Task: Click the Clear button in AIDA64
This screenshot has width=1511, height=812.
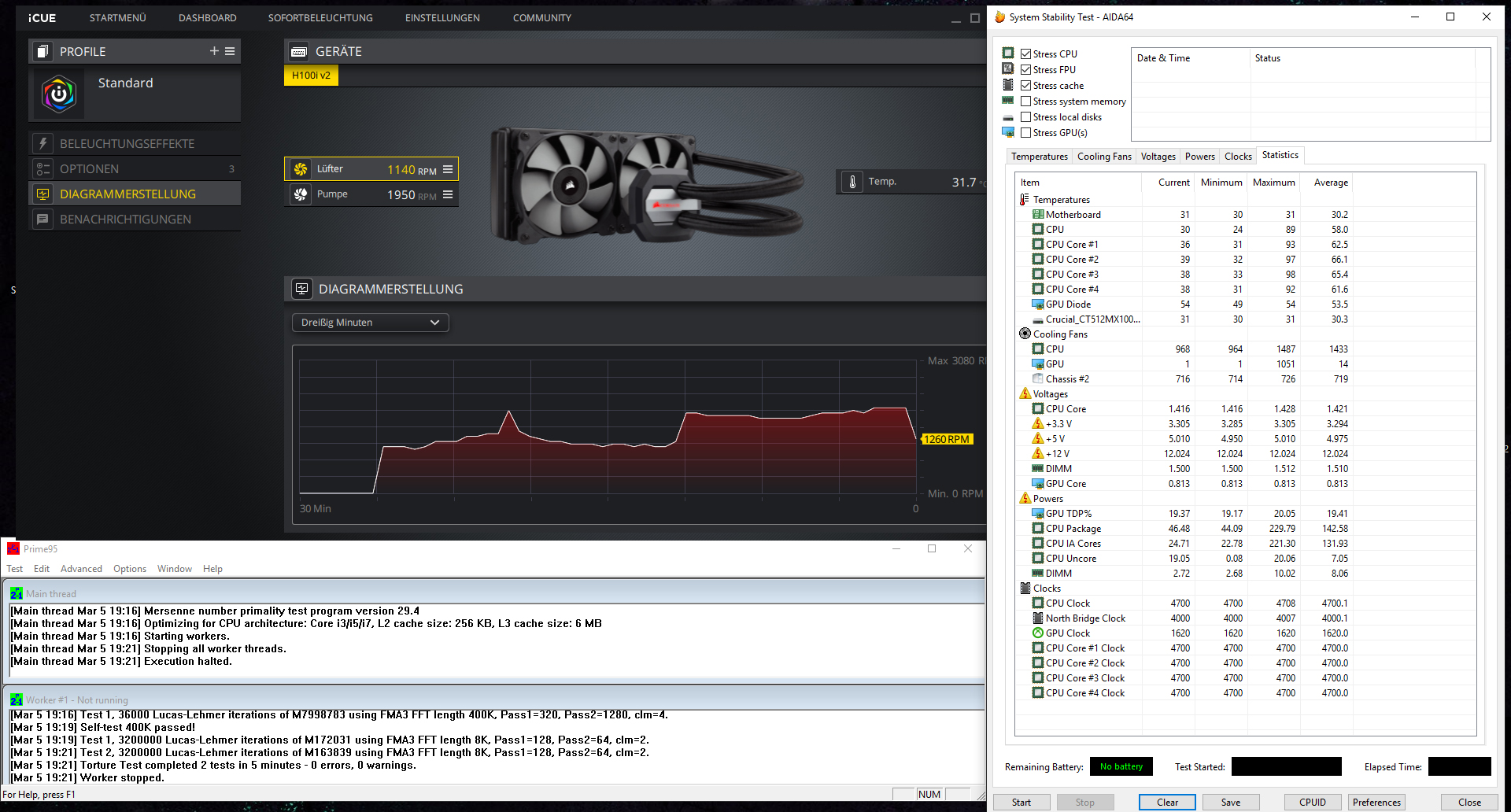Action: click(x=1167, y=803)
